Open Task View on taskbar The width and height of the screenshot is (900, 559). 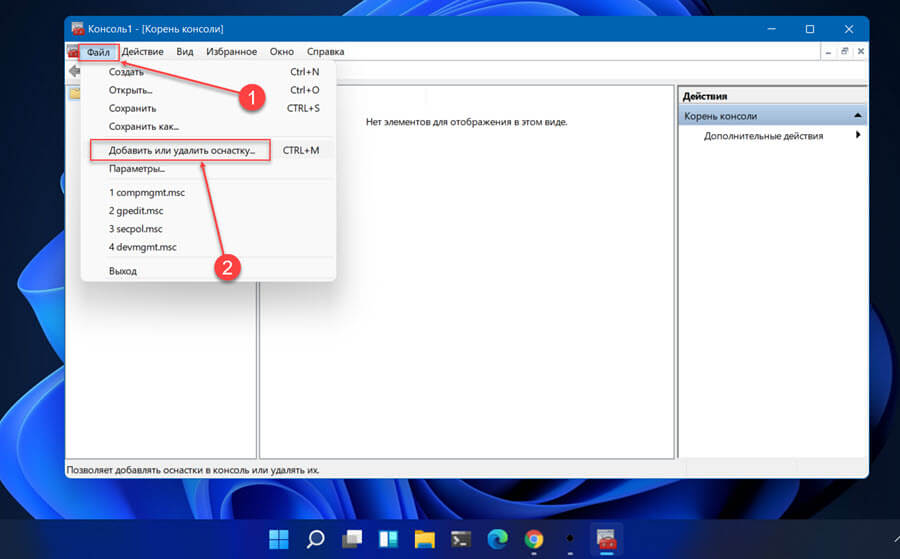point(352,539)
